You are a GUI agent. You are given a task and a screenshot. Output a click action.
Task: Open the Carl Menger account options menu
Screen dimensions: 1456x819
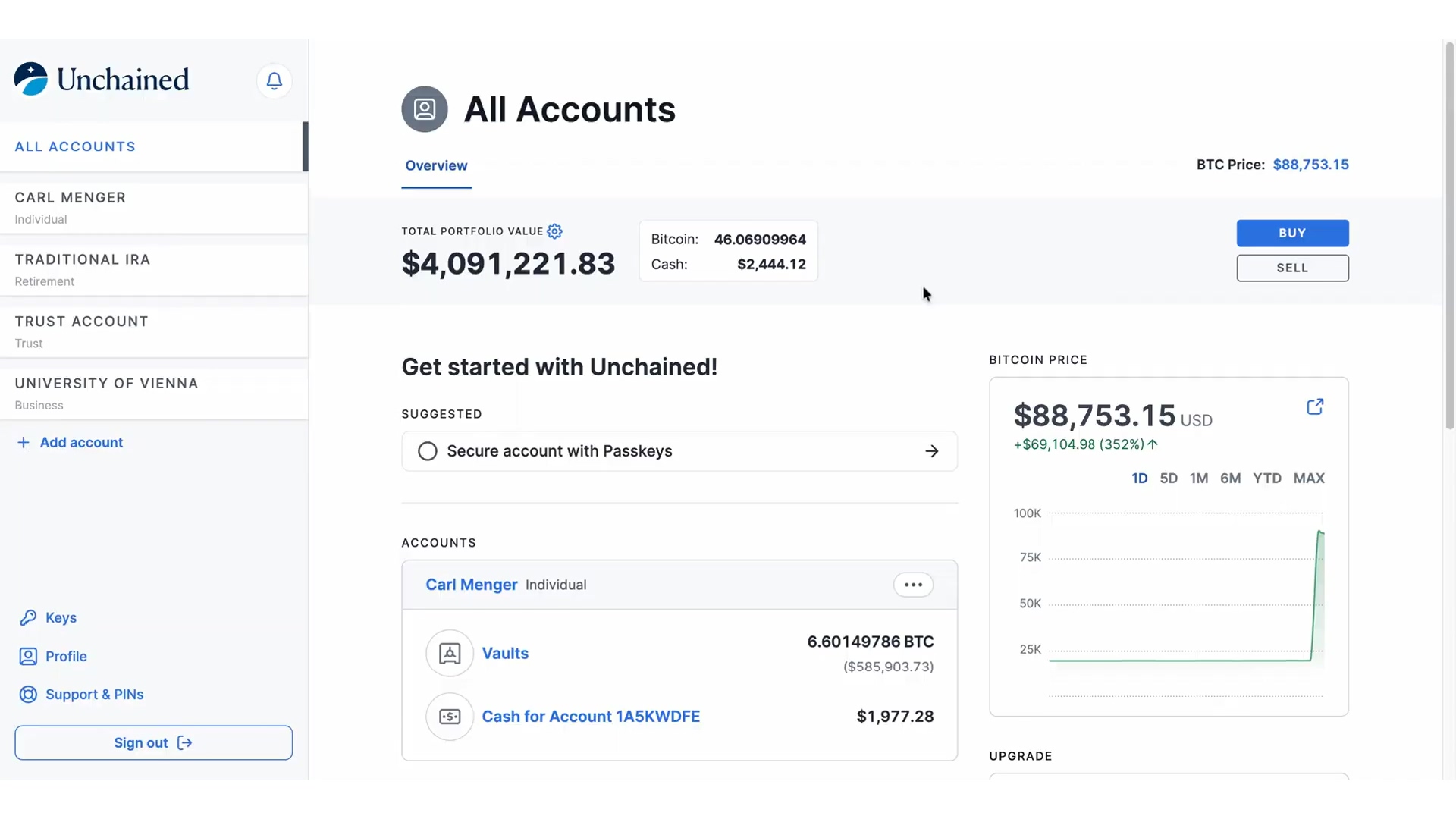913,585
